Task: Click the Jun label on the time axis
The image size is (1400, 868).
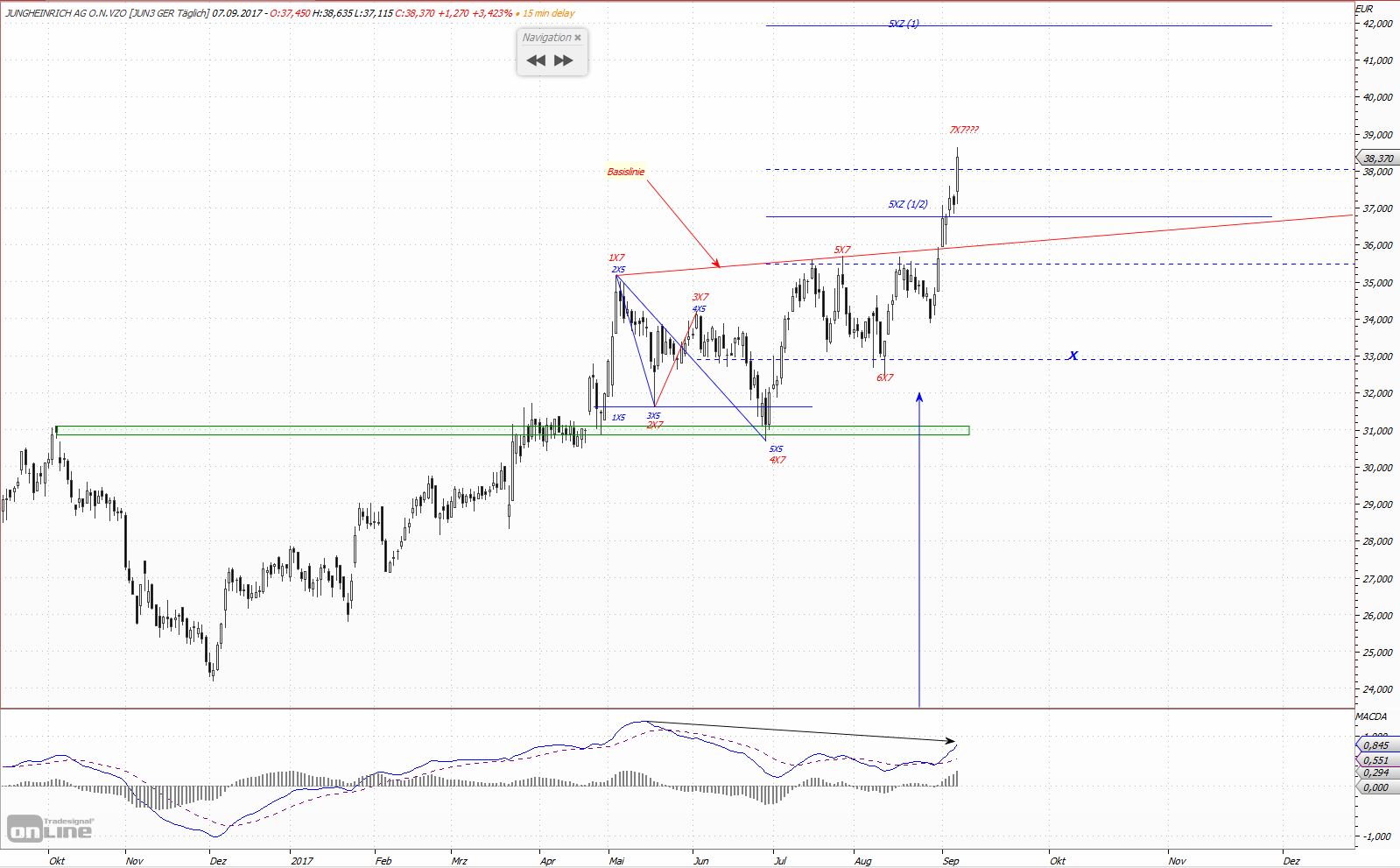Action: (x=701, y=861)
